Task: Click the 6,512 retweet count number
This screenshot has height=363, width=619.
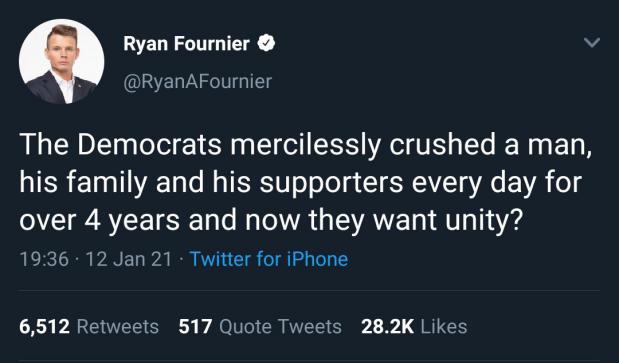Action: click(x=45, y=327)
